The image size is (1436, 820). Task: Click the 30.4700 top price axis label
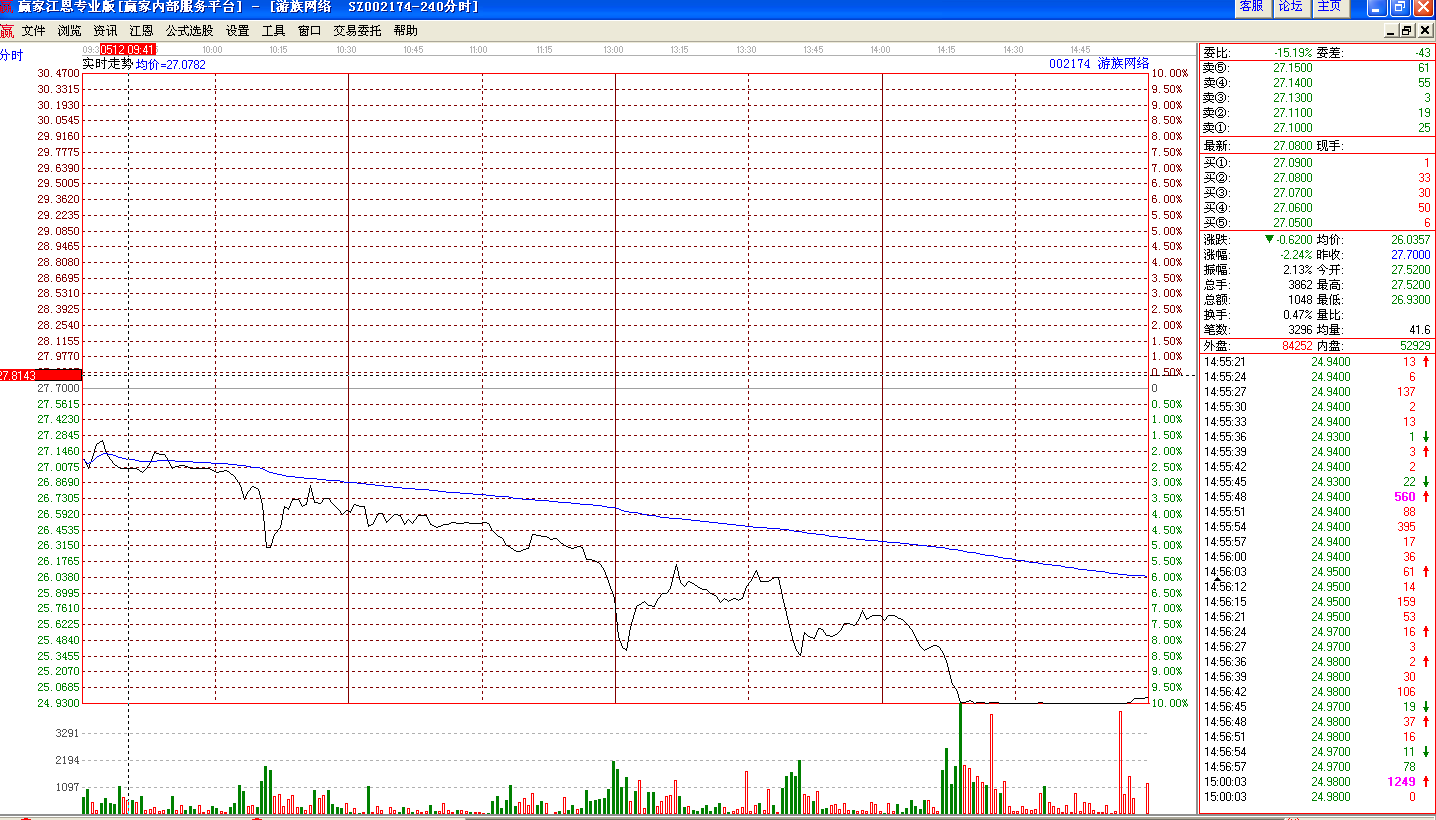point(58,73)
